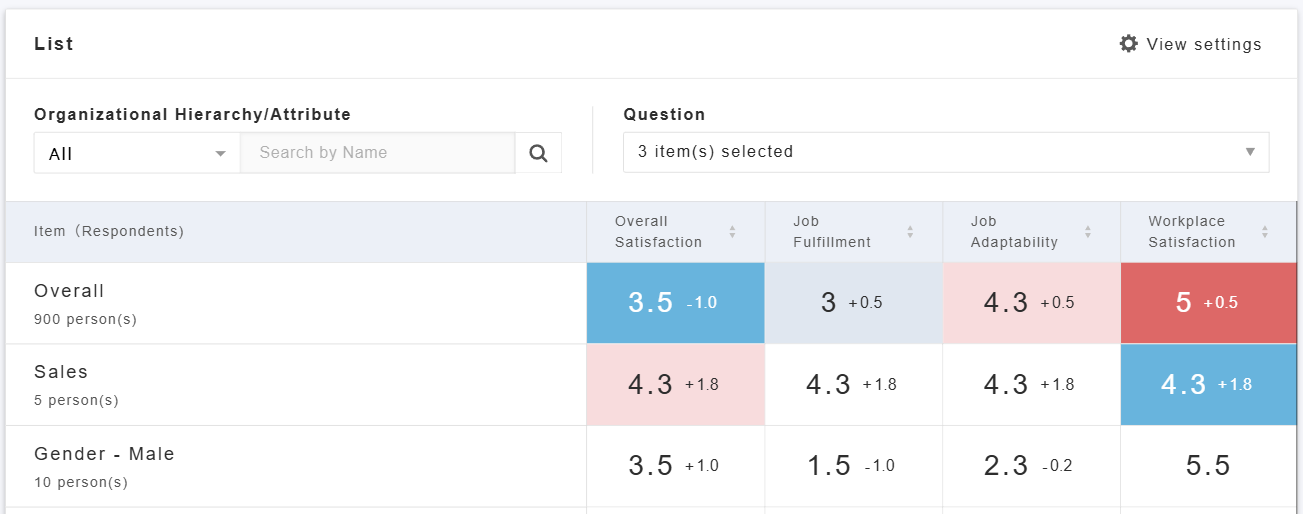Open the All hierarchy dropdown
The height and width of the screenshot is (514, 1303).
click(137, 153)
